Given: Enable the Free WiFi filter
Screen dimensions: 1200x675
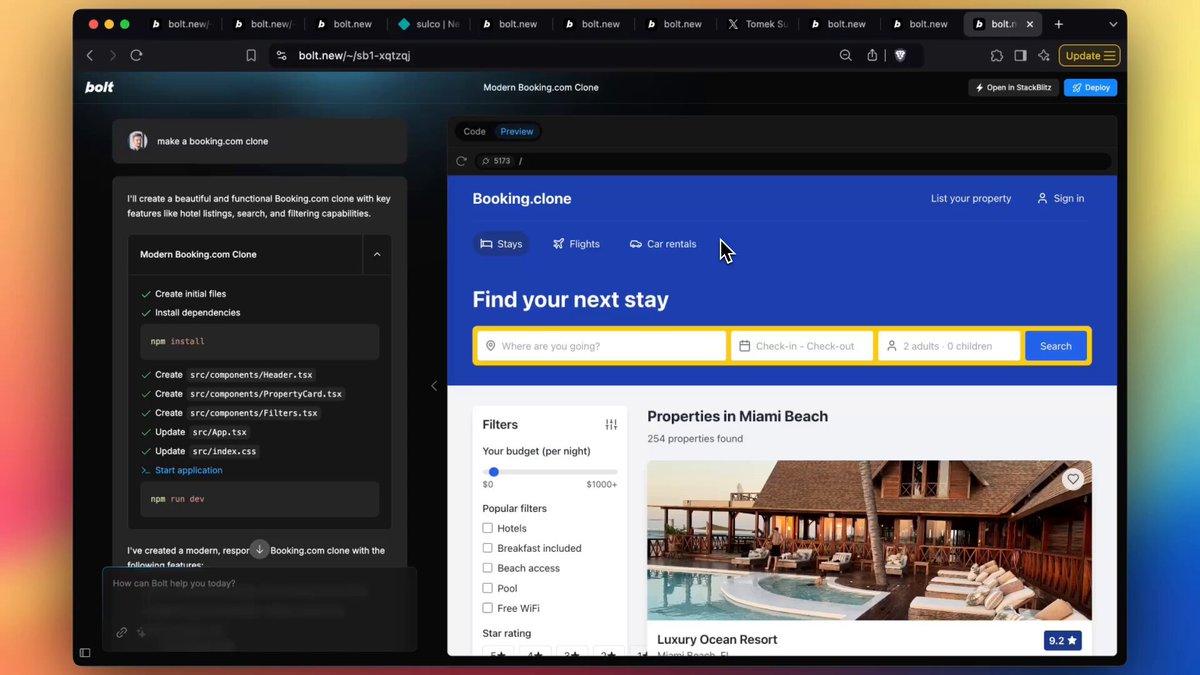Looking at the screenshot, I should point(488,608).
